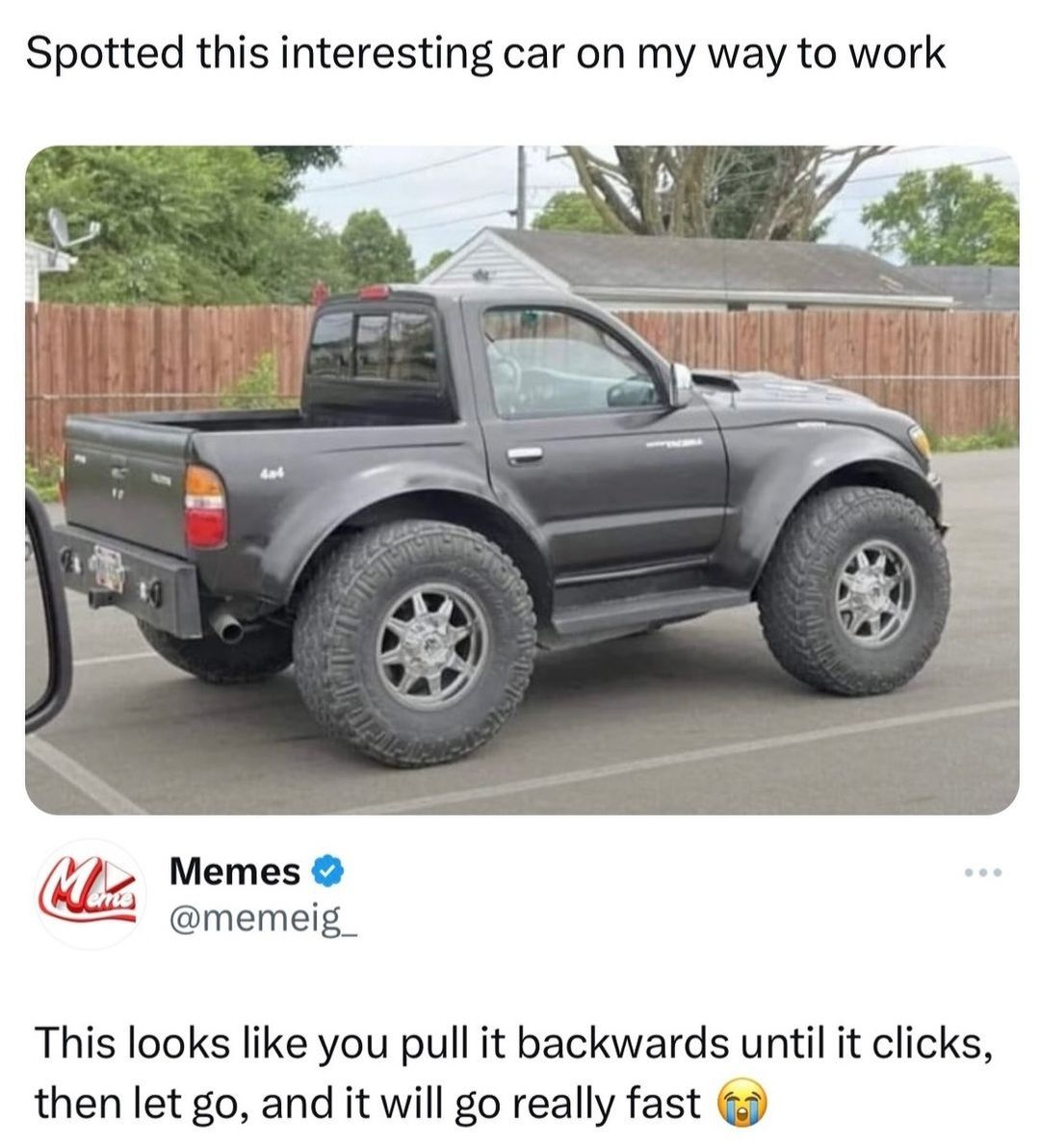Viewport: 1040px width, 1148px height.
Task: Open the black truck photo in full view
Action: tap(522, 480)
